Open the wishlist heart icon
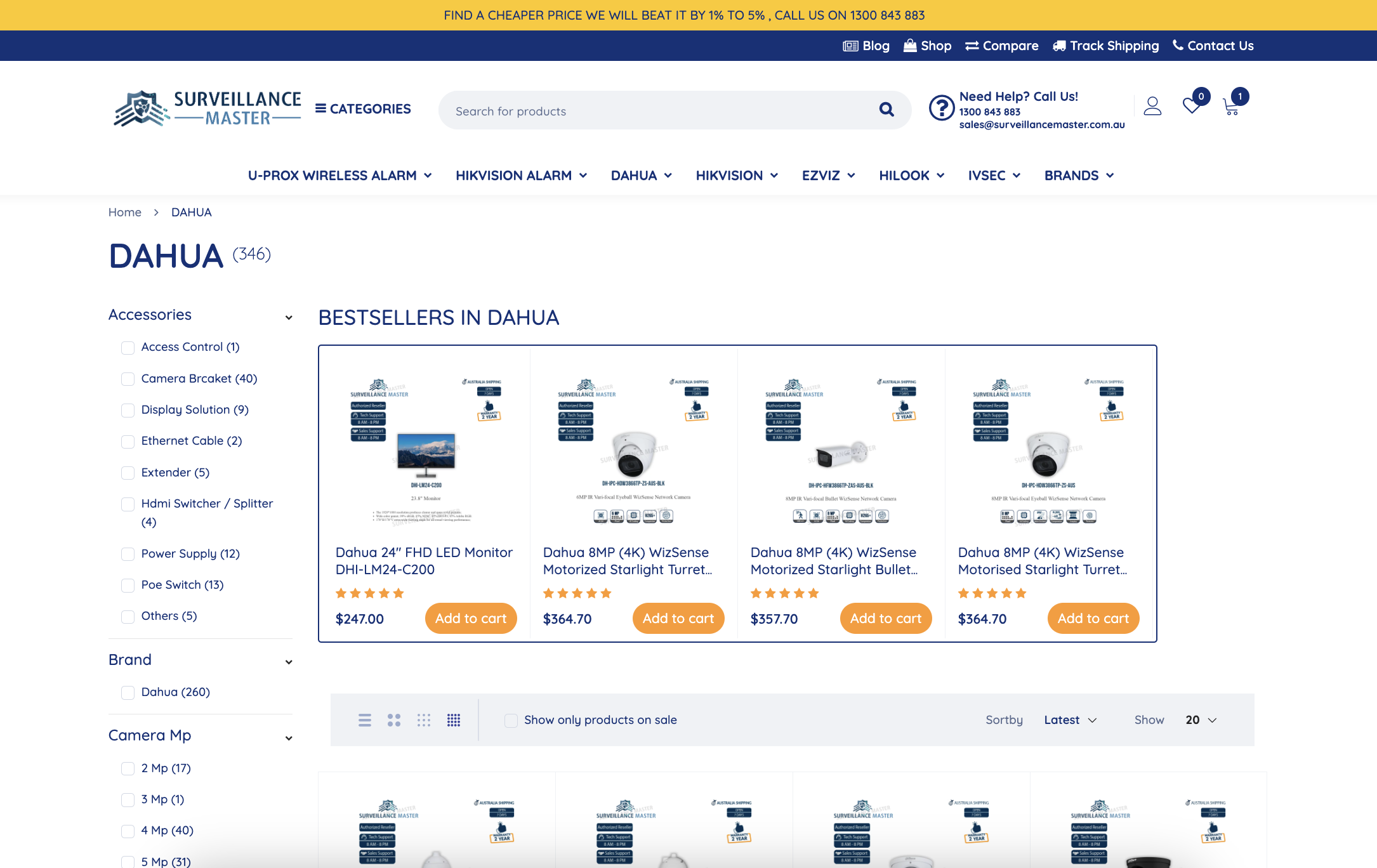 [1192, 106]
